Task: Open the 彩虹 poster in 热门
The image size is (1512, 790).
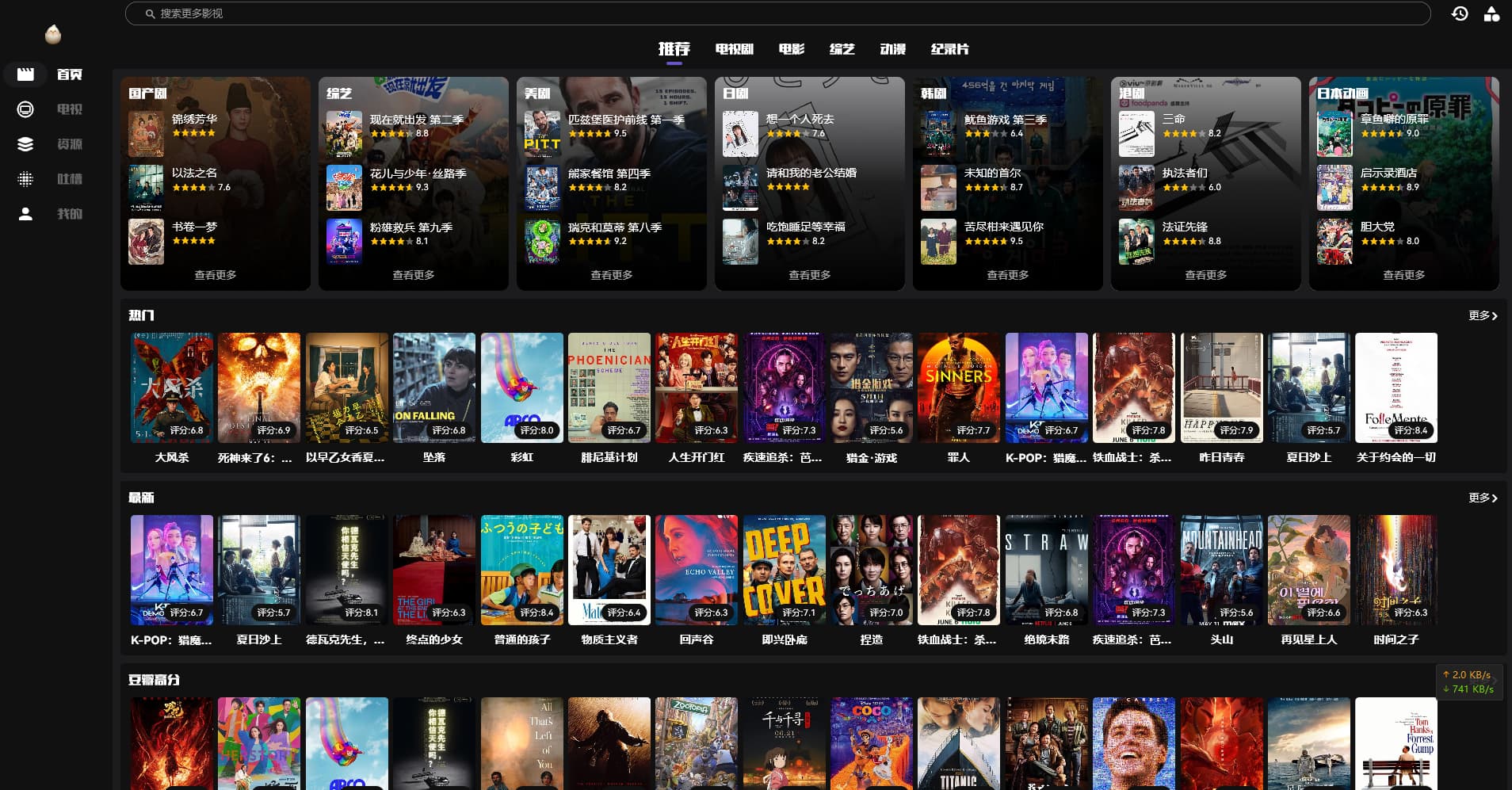Action: pyautogui.click(x=522, y=387)
